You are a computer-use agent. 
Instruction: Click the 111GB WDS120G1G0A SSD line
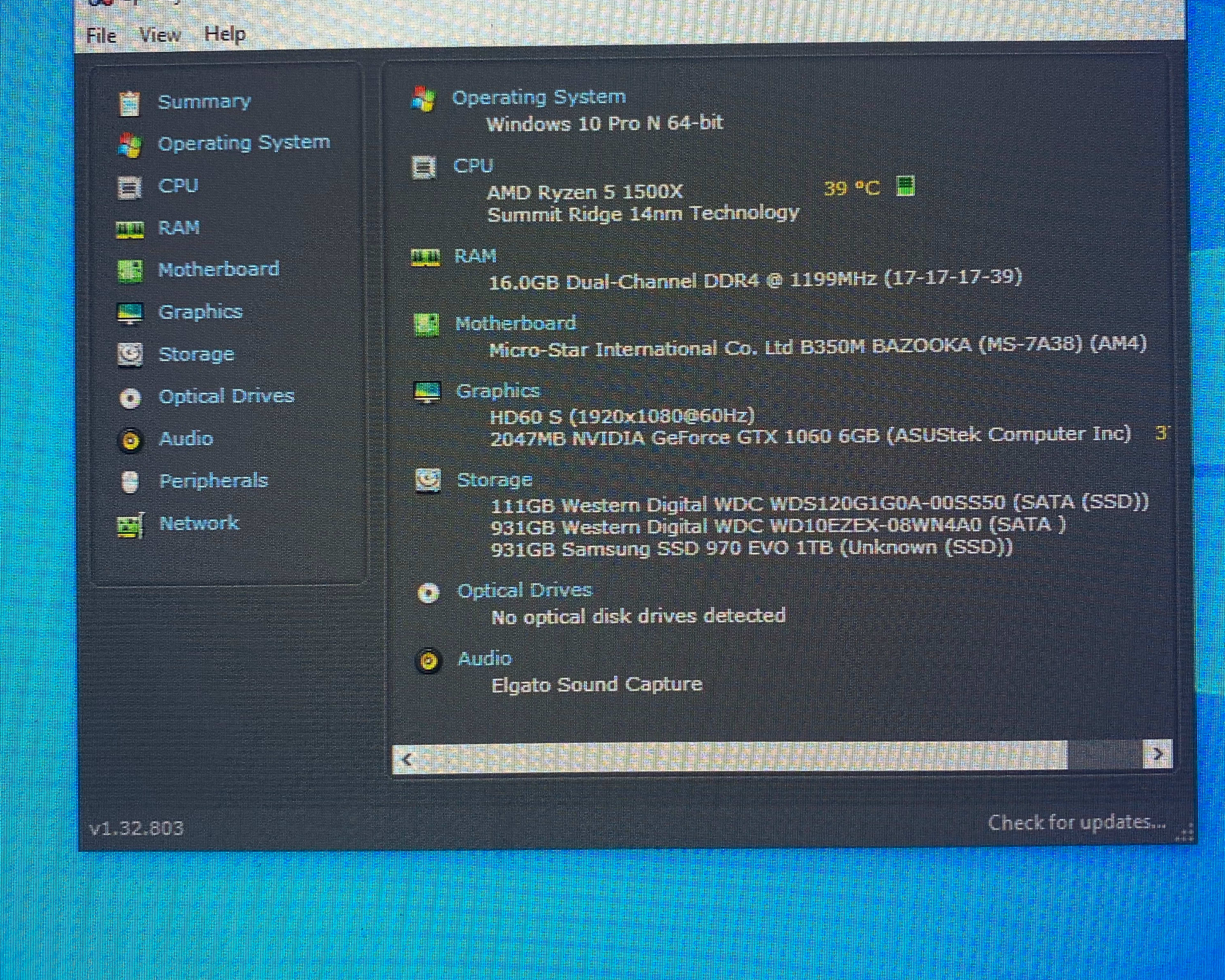820,503
